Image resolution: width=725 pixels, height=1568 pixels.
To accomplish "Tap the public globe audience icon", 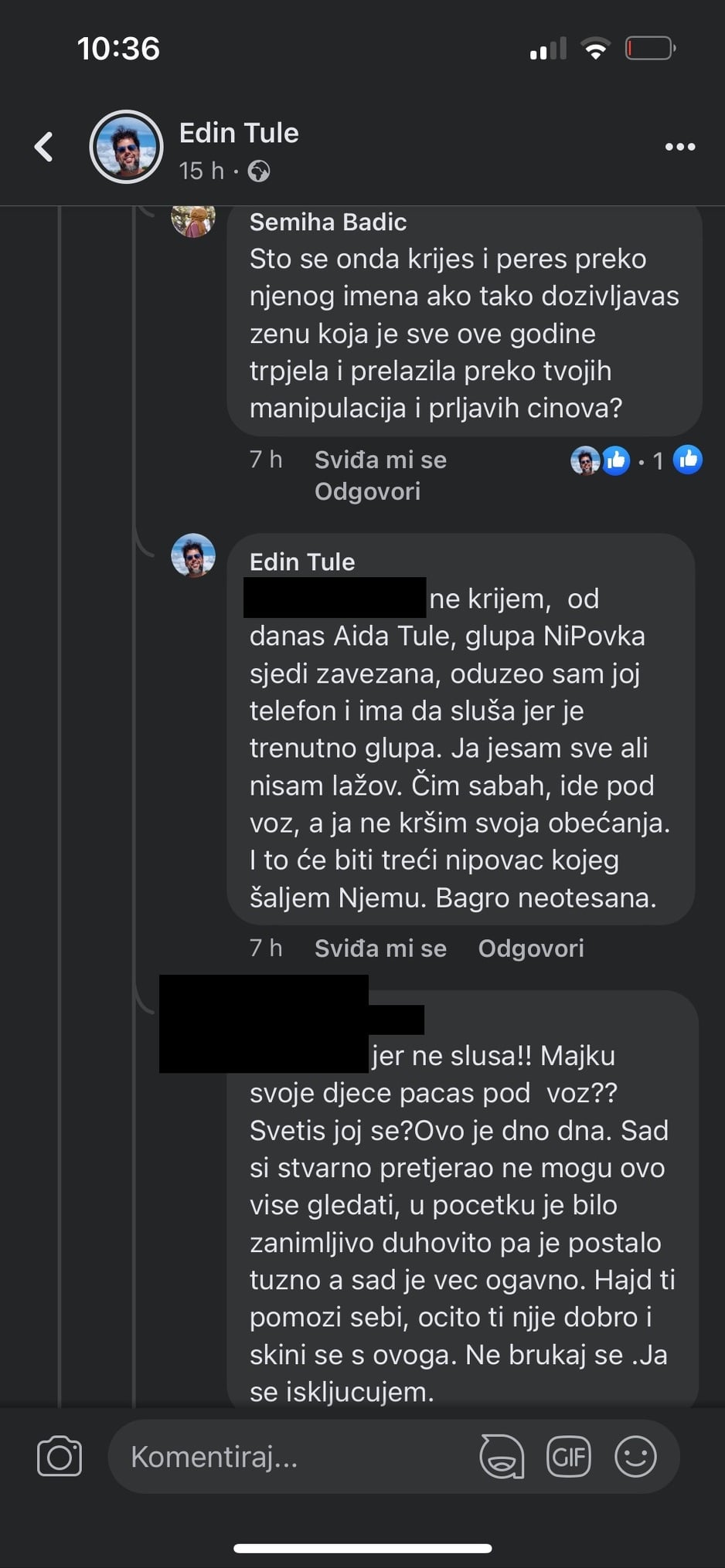I will 259,171.
